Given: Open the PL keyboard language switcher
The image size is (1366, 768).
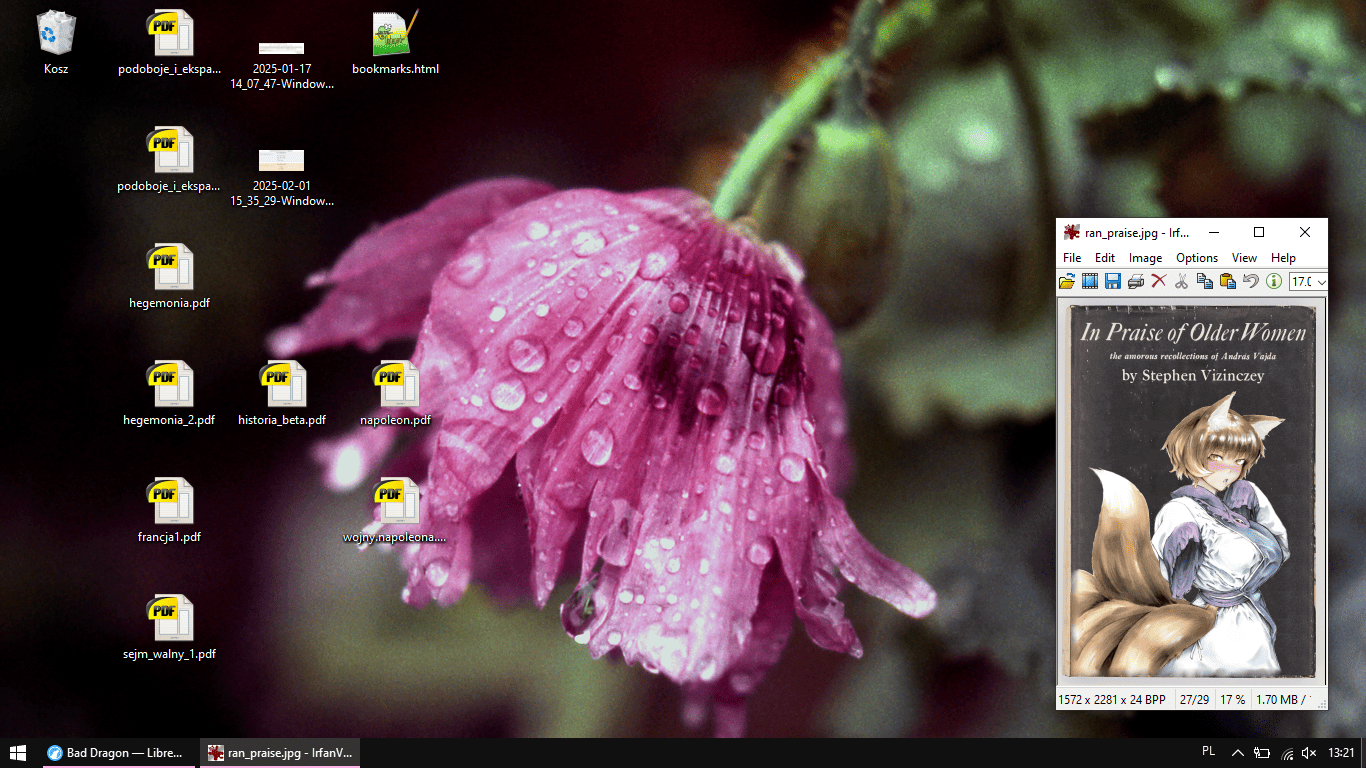Looking at the screenshot, I should (1208, 752).
